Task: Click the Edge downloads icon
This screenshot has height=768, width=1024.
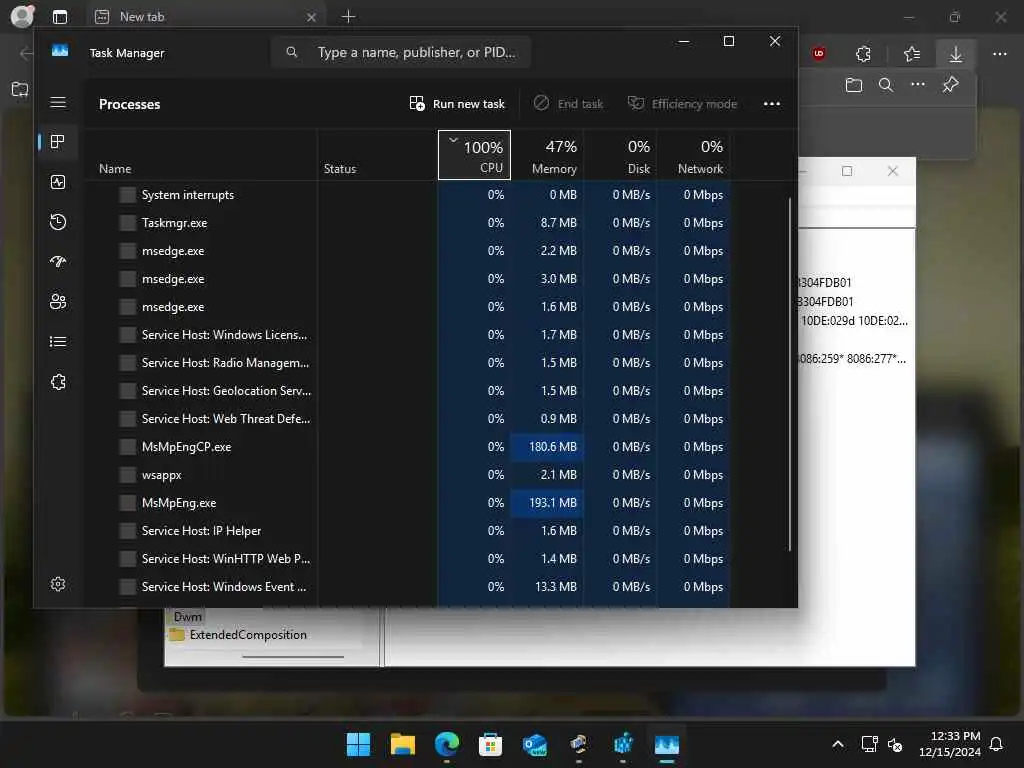Action: coord(955,54)
